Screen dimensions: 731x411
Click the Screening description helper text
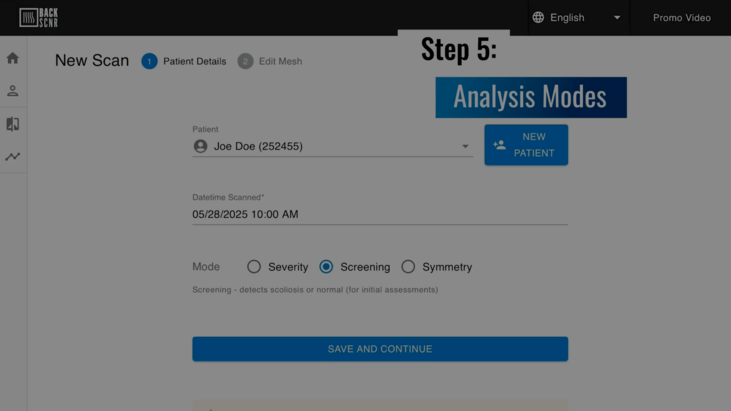pos(315,290)
